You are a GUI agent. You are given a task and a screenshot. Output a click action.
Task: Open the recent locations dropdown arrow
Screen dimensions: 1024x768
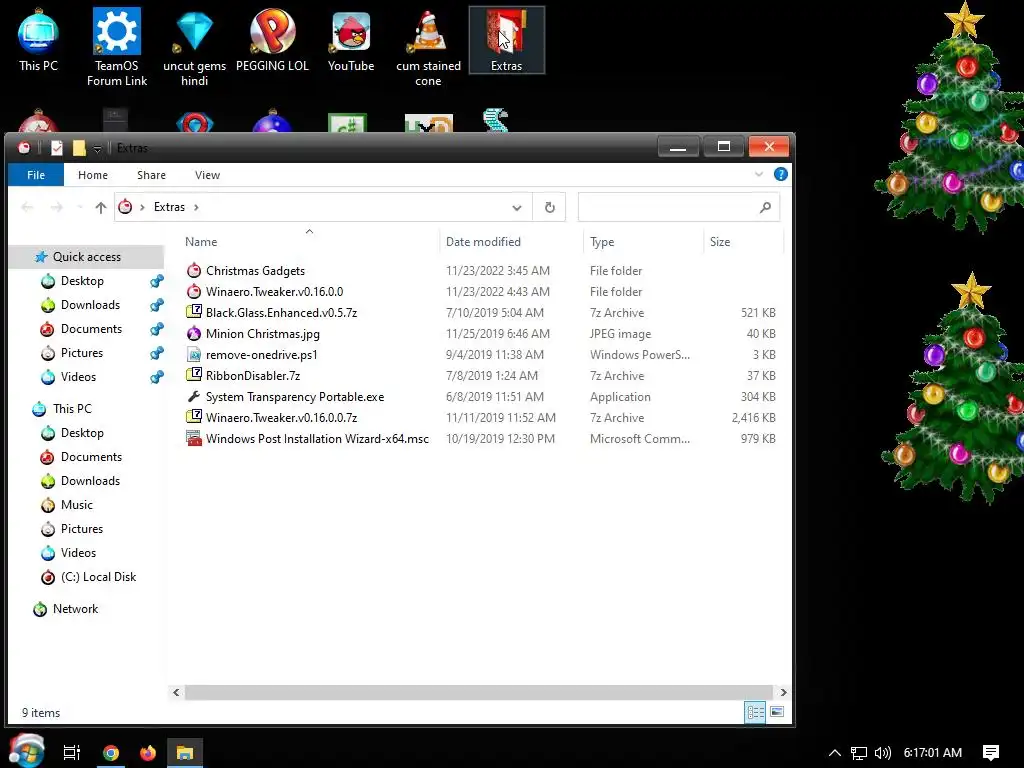80,207
